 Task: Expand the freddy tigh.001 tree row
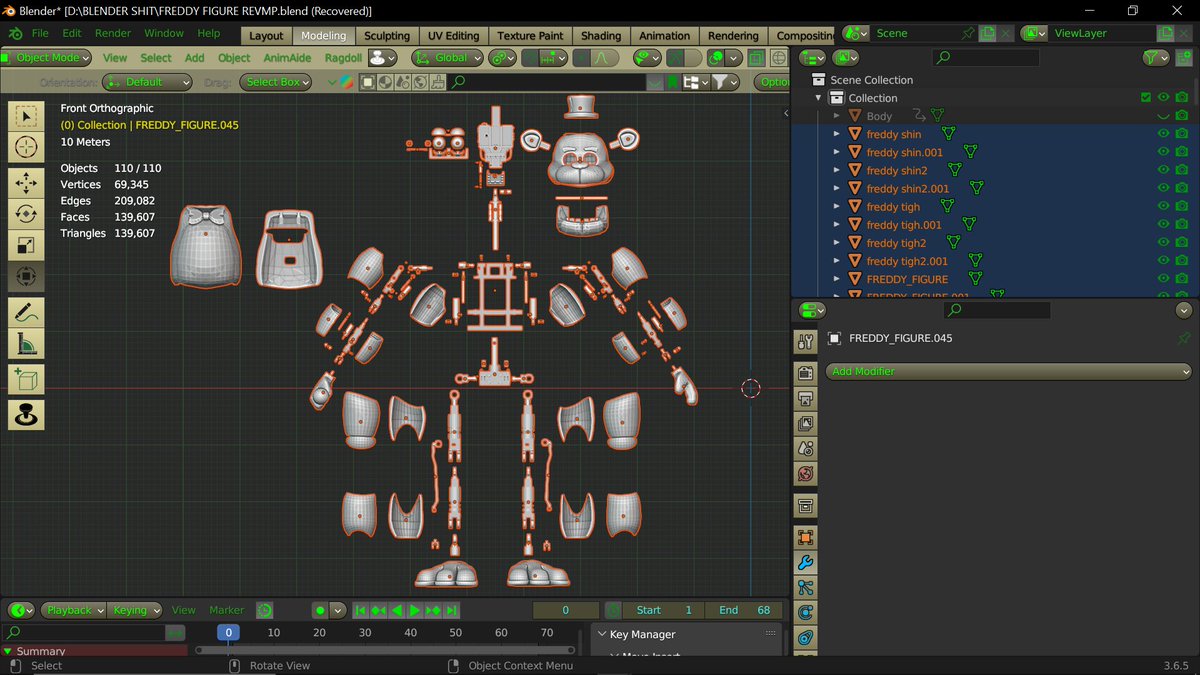click(837, 225)
